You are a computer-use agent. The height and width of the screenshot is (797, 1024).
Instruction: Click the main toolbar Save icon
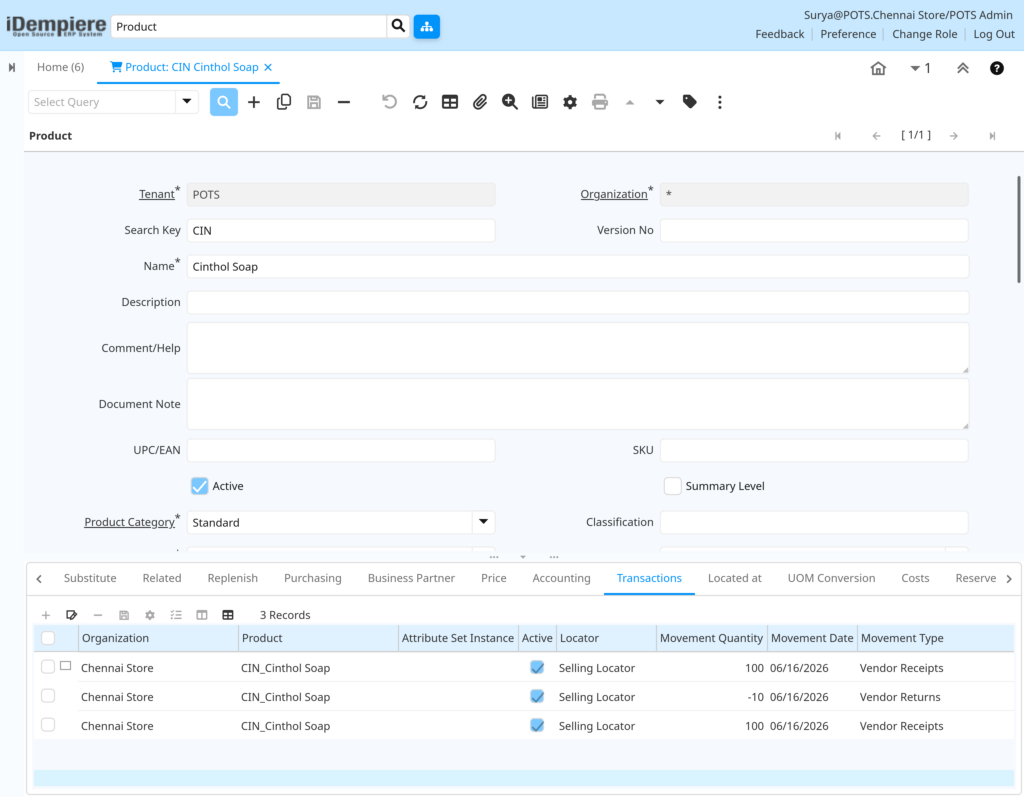pos(314,102)
